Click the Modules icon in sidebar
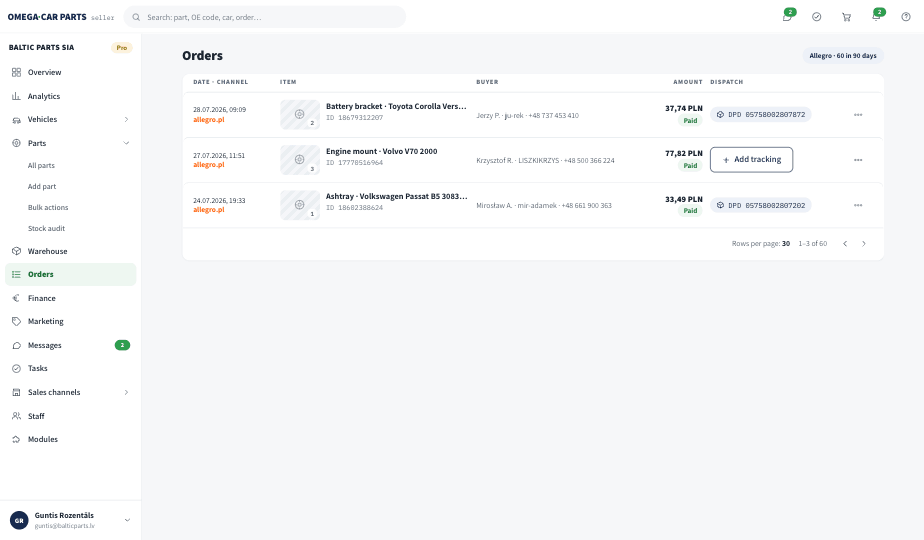 click(x=16, y=439)
